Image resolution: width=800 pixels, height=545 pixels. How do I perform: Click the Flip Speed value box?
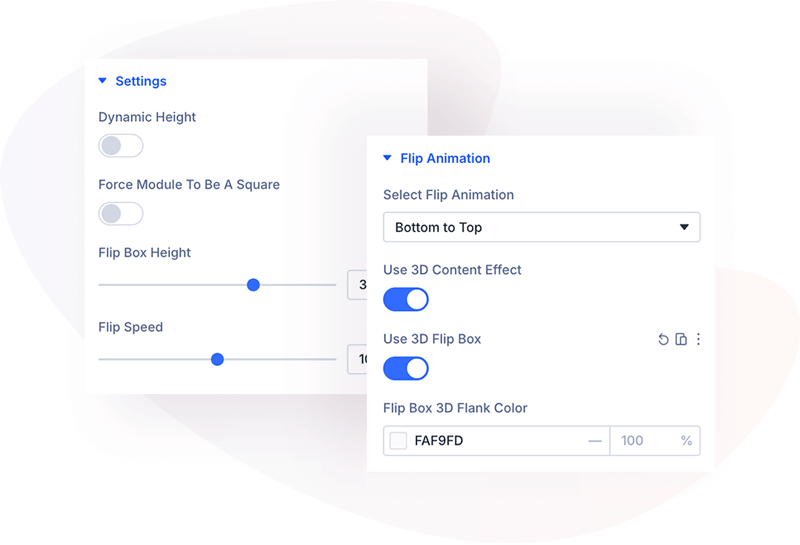coord(358,359)
